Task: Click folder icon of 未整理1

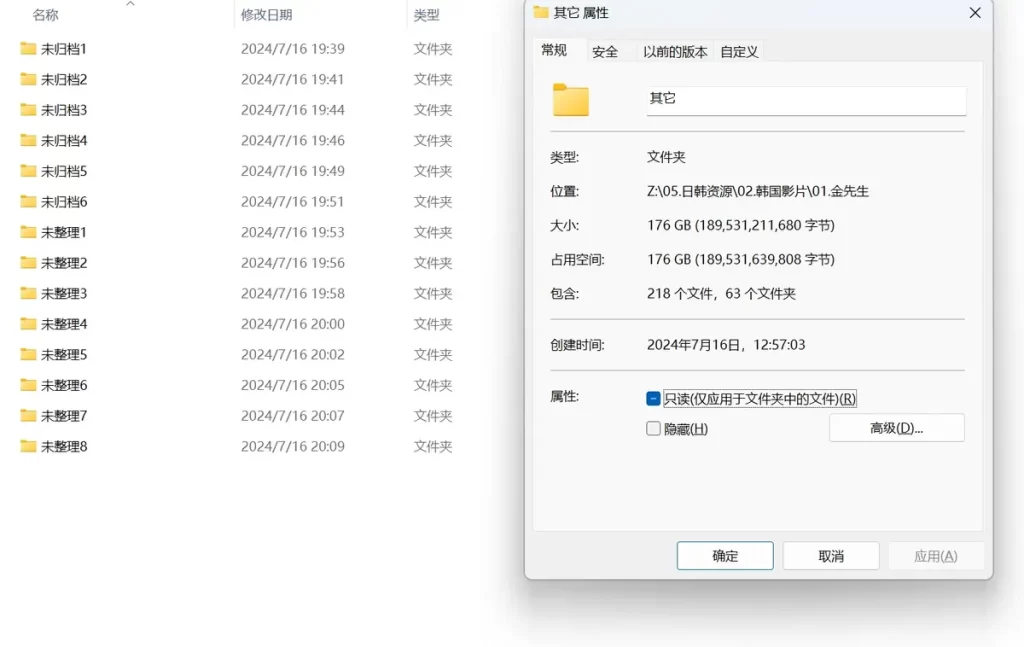Action: coord(28,232)
